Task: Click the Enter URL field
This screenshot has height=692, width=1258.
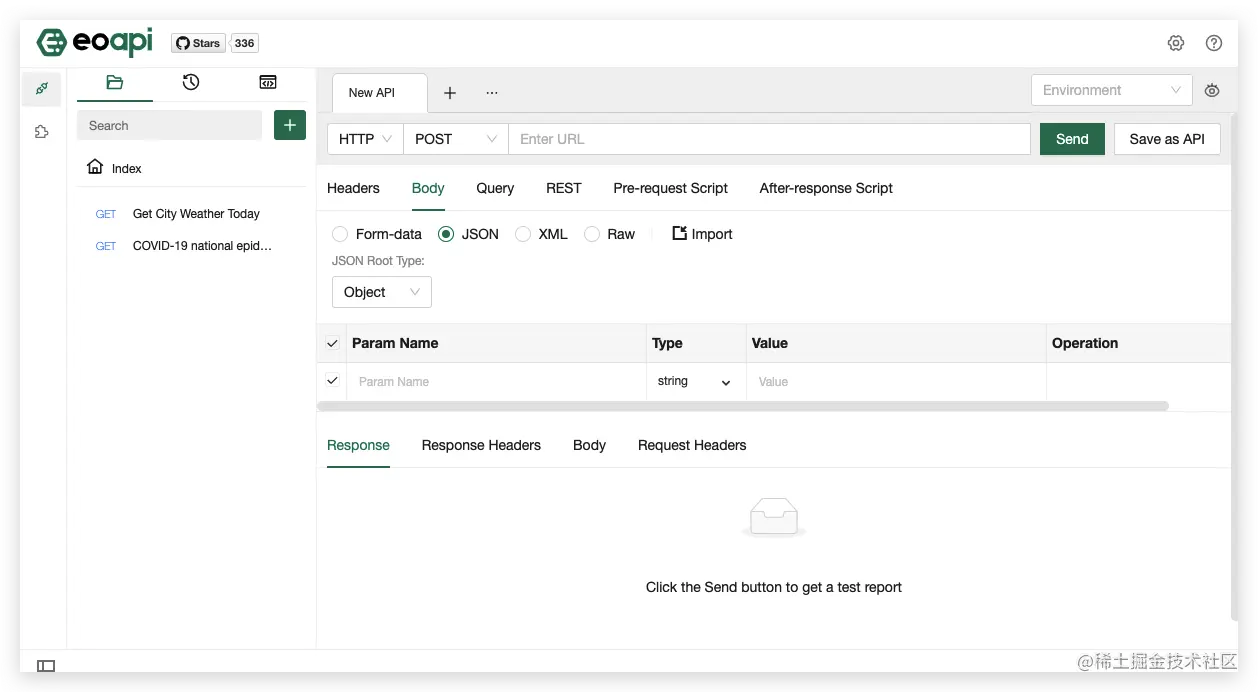Action: coord(769,139)
